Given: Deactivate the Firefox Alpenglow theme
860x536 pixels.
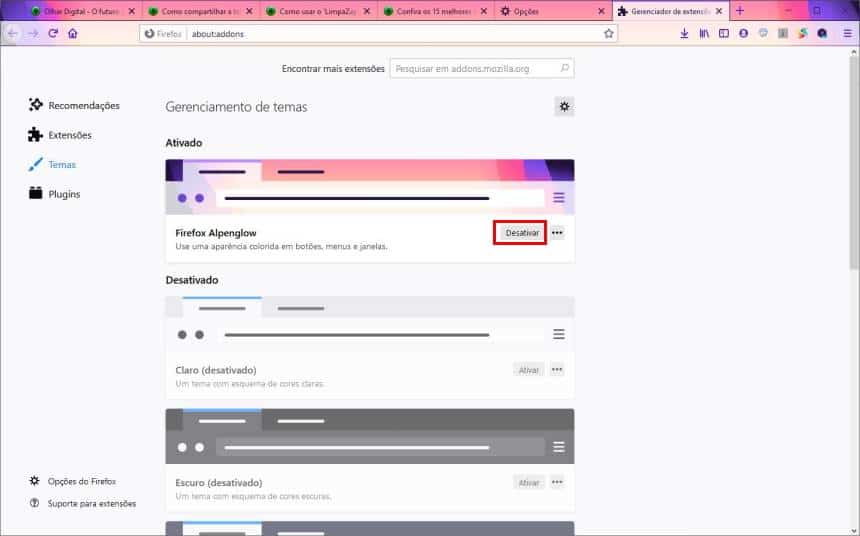Looking at the screenshot, I should (522, 233).
